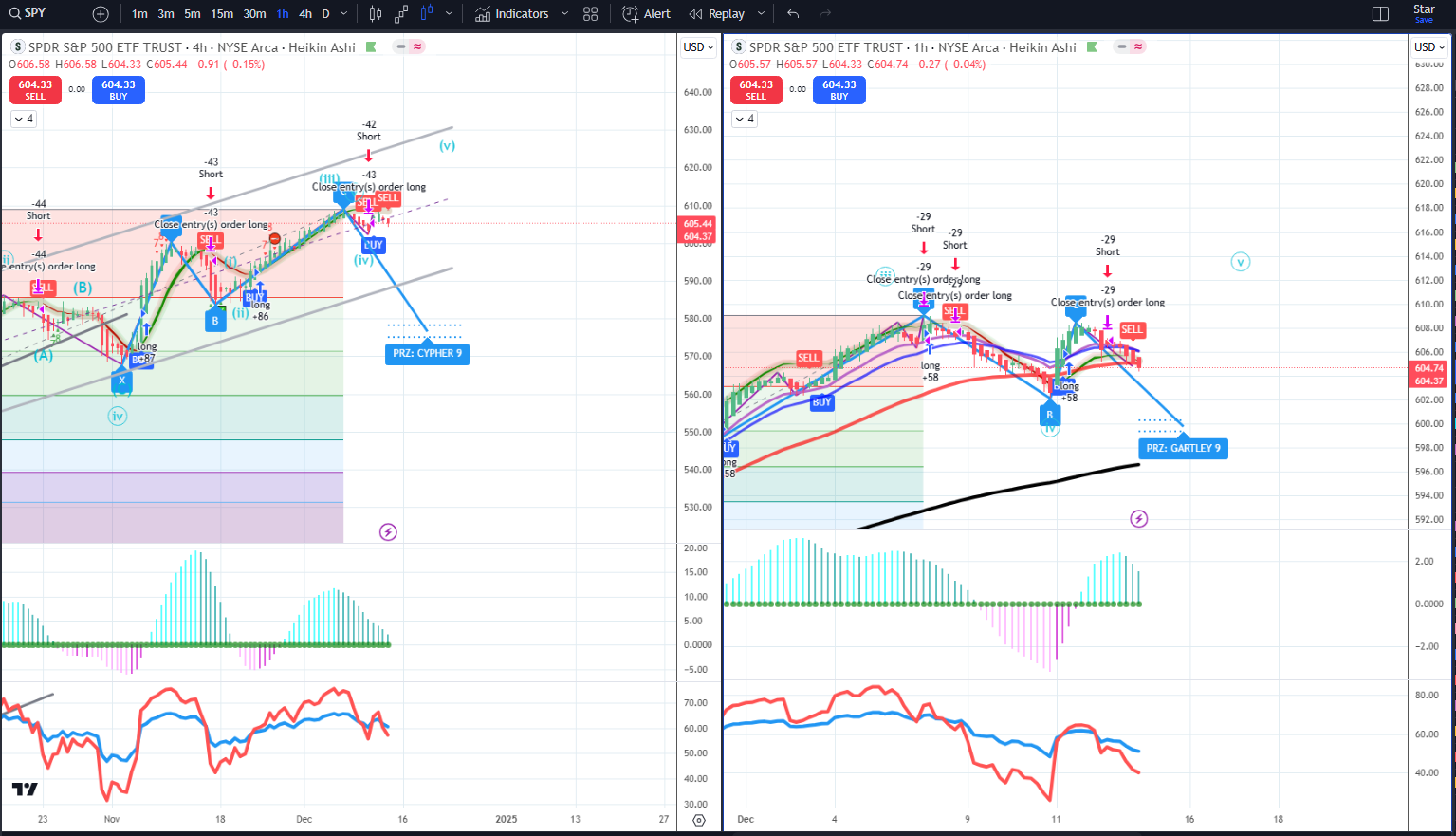Click the red stop marker on 4h chart

pos(274,239)
